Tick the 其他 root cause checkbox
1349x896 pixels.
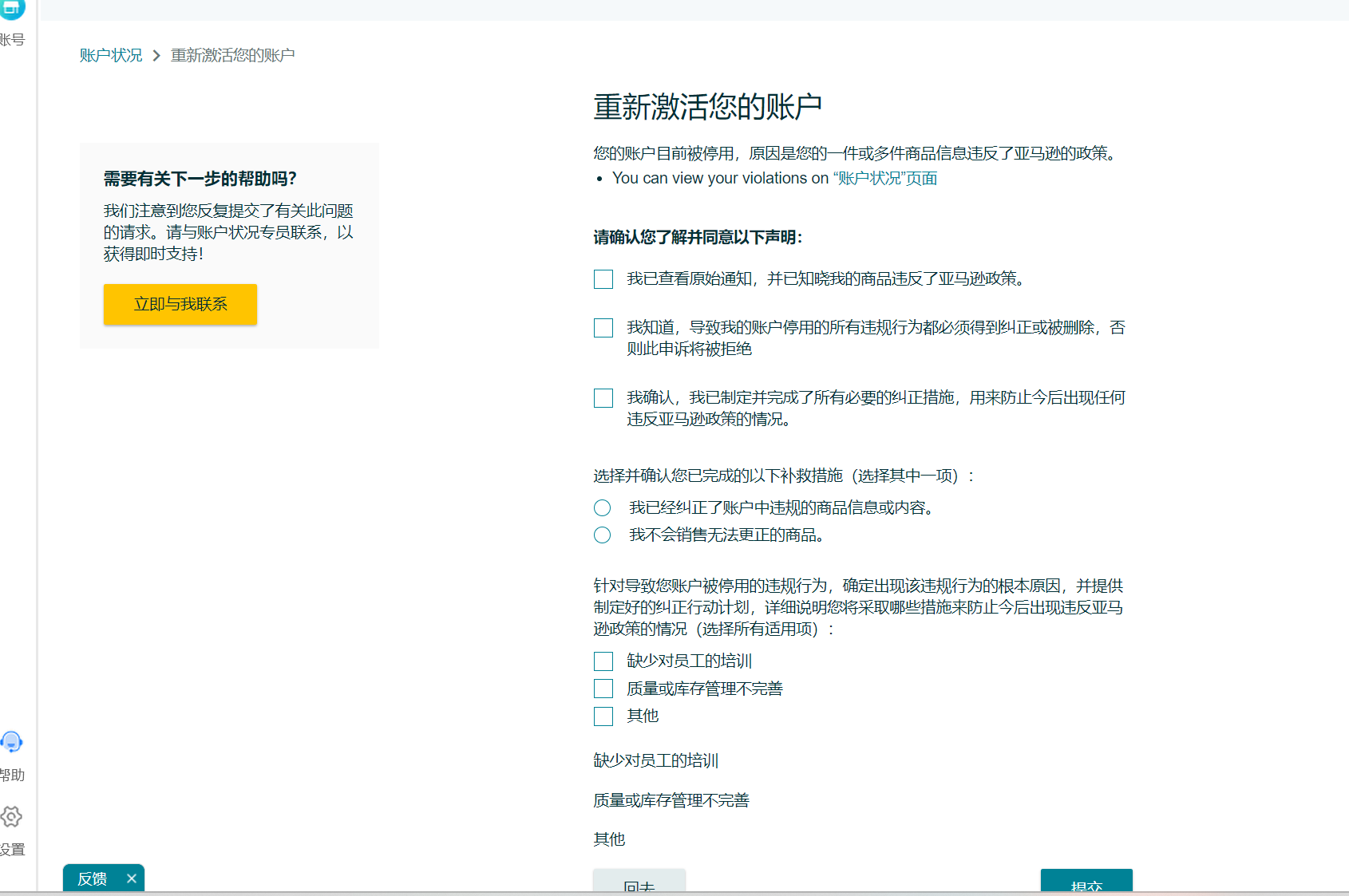(603, 716)
